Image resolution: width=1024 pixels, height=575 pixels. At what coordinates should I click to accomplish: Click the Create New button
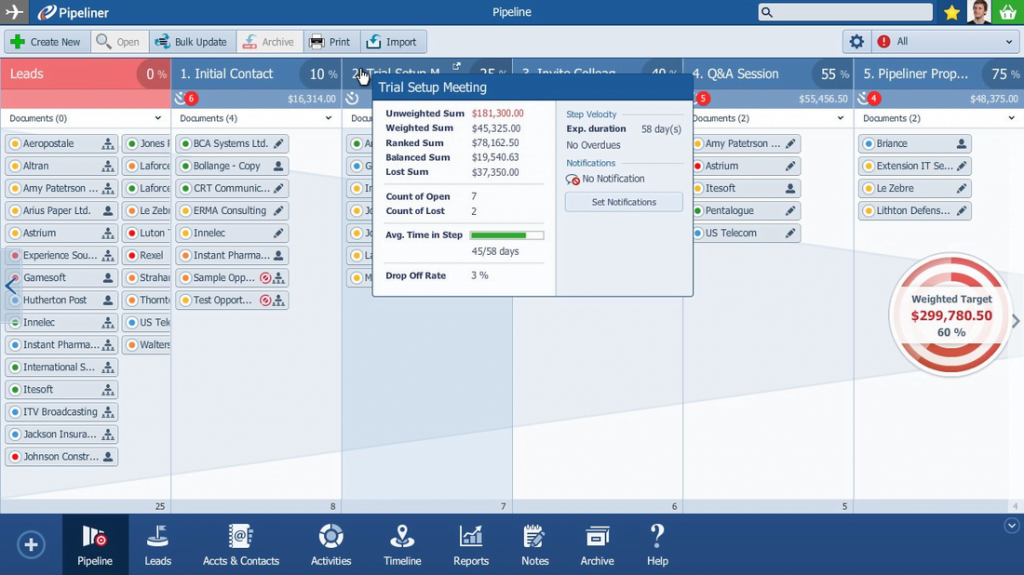coord(46,42)
